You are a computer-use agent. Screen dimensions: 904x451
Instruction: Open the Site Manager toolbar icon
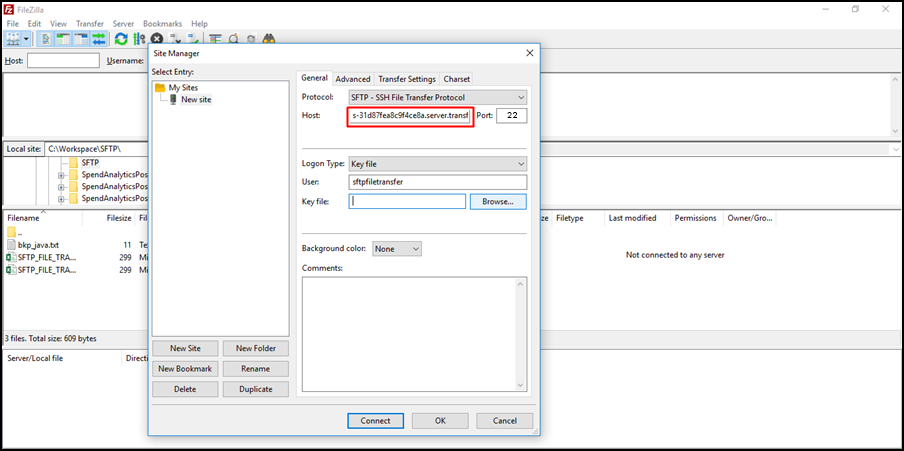(13, 39)
